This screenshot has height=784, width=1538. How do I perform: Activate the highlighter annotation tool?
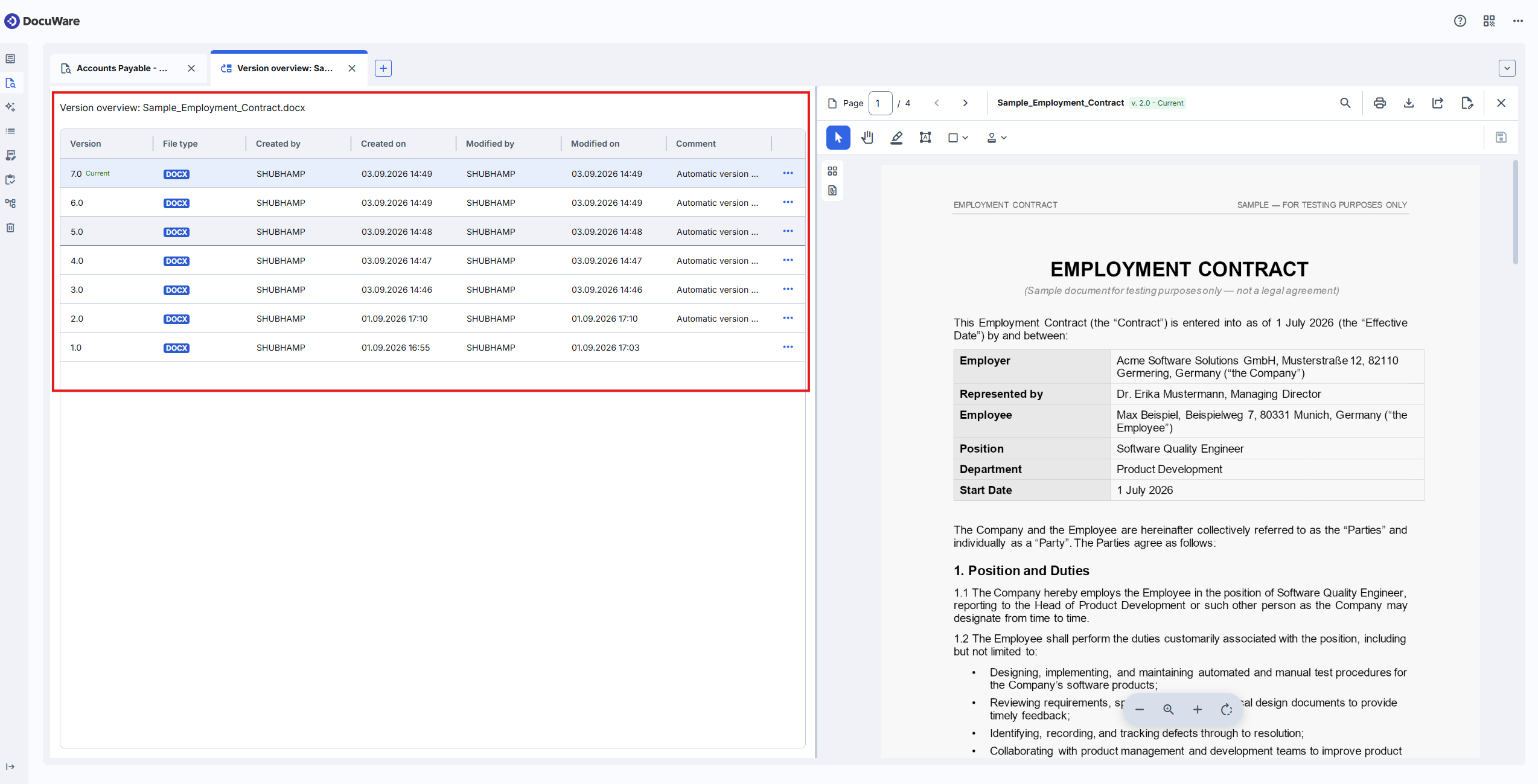click(896, 138)
